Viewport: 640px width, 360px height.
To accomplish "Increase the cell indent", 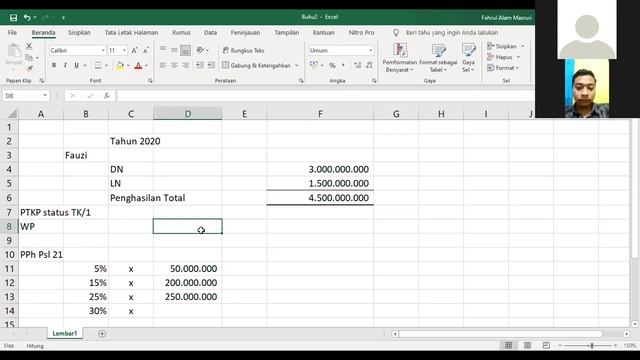I will [211, 65].
